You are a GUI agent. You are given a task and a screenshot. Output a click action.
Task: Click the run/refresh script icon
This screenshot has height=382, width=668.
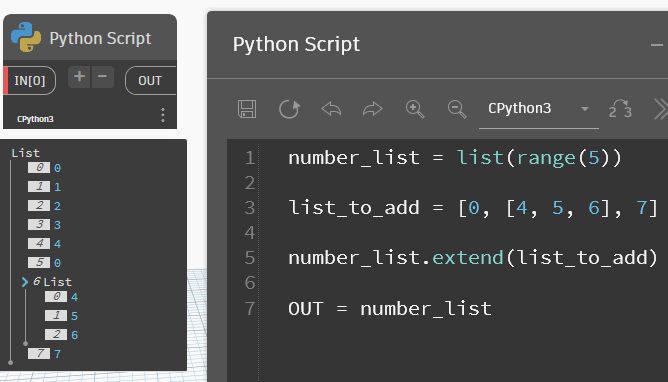289,109
